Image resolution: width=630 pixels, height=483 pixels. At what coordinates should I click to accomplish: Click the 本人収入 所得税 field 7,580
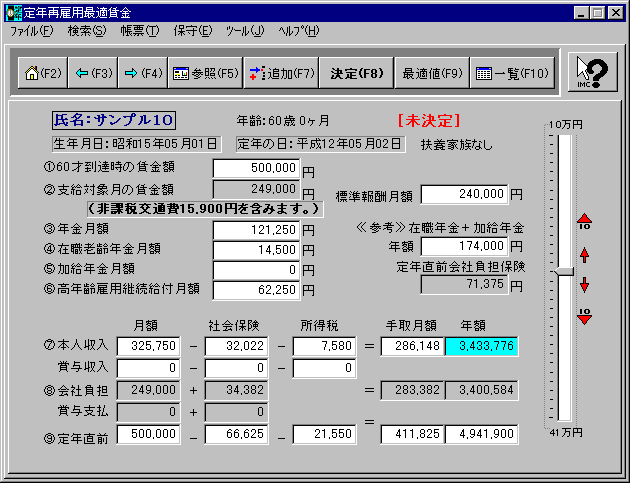324,346
